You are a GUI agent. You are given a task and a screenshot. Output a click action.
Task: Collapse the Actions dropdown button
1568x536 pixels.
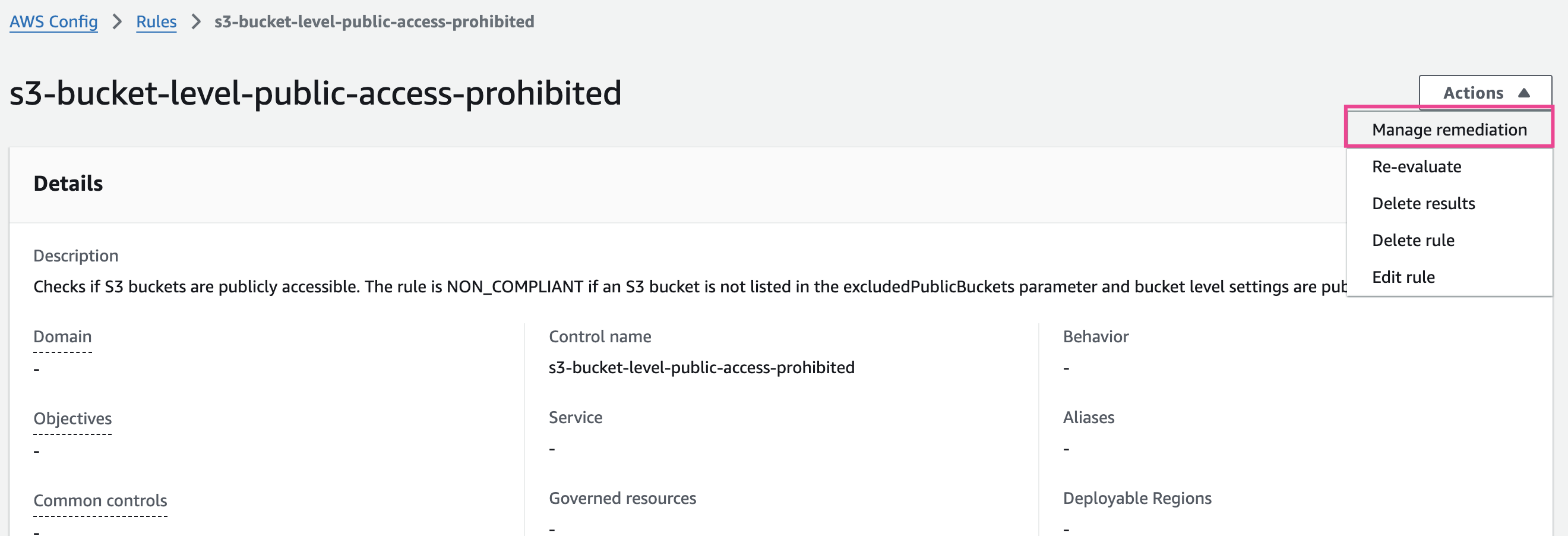tap(1484, 93)
